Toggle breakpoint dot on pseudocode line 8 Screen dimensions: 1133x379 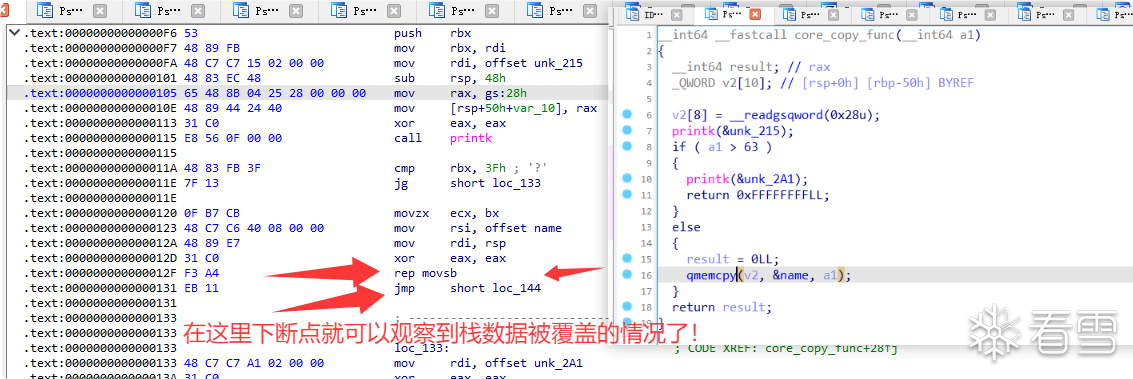[x=627, y=147]
